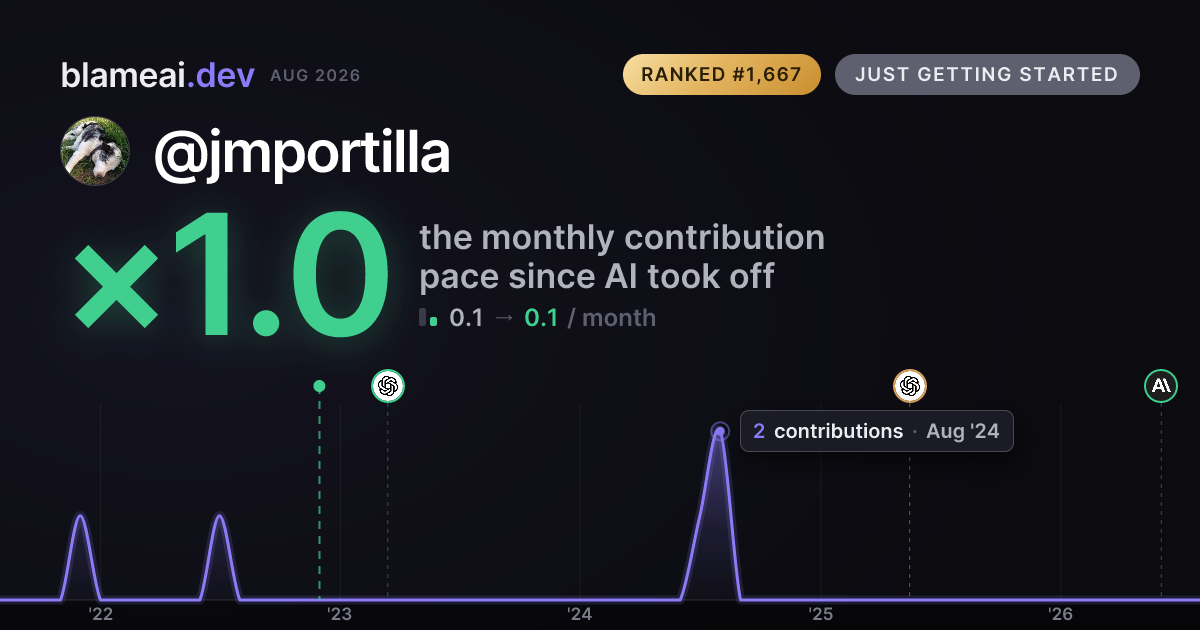The image size is (1200, 630).
Task: Click the orange-ringed OpenAI marker icon
Action: (909, 386)
